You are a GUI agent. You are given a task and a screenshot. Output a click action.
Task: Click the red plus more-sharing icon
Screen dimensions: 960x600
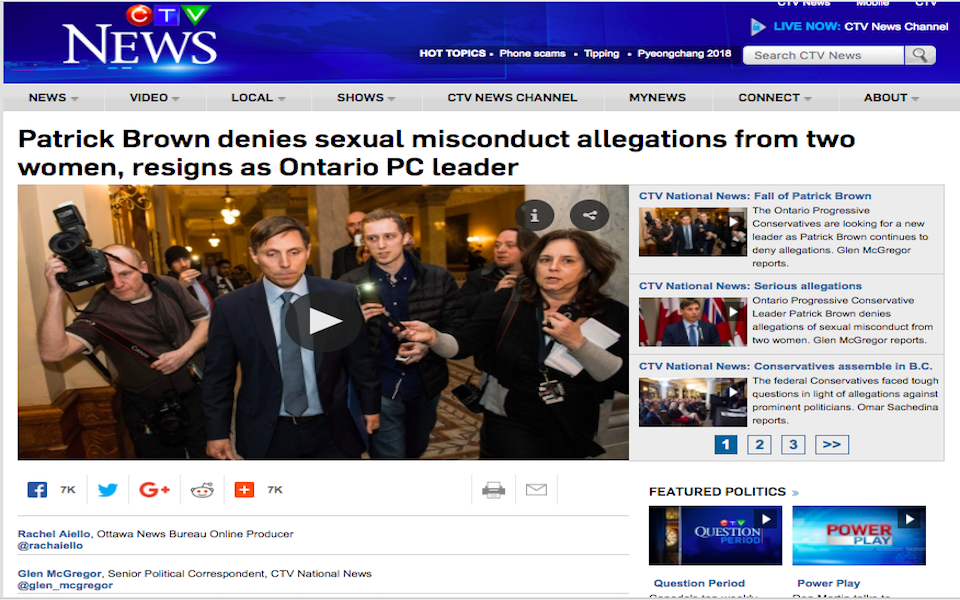point(244,490)
